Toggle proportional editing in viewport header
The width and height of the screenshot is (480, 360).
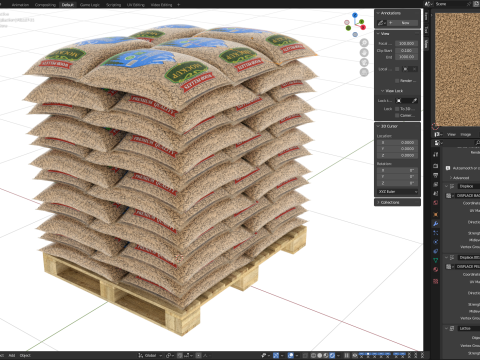click(x=198, y=355)
